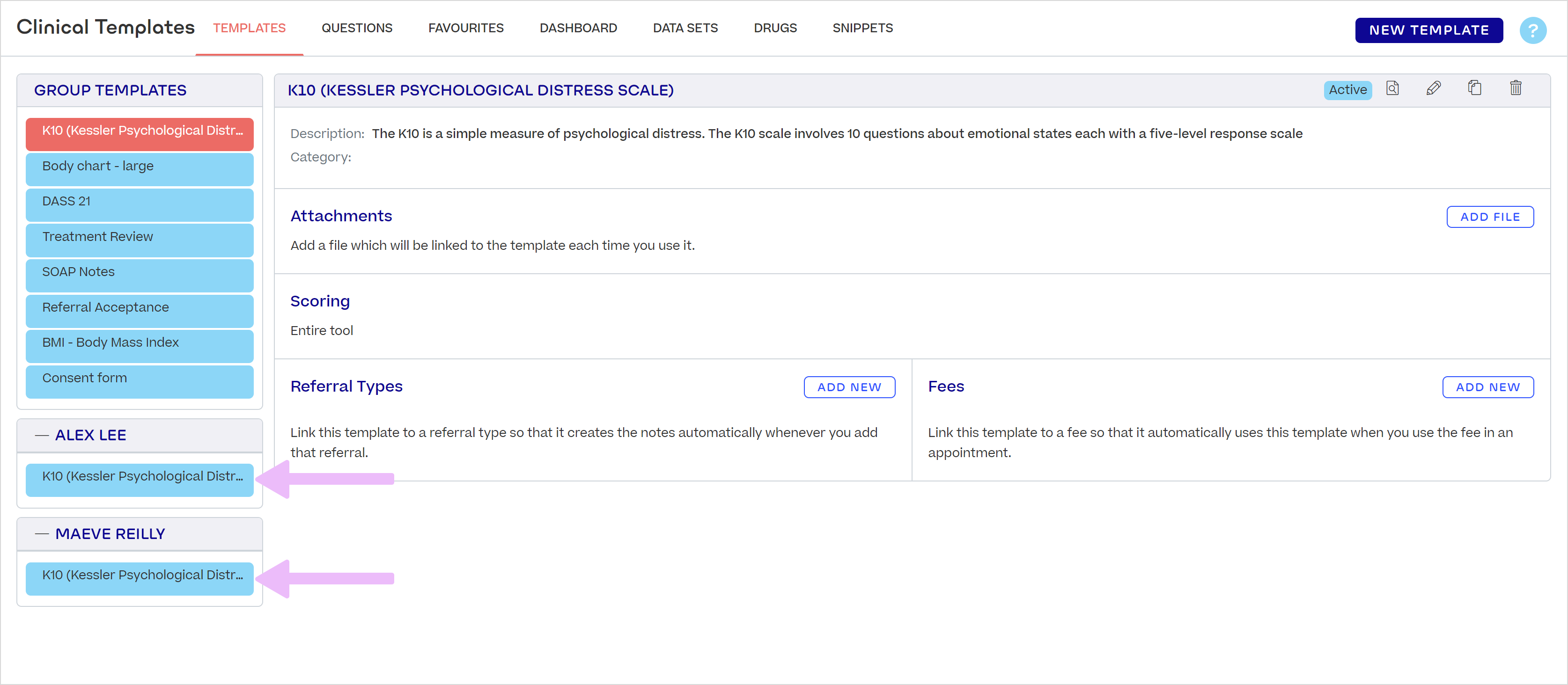Image resolution: width=1568 pixels, height=685 pixels.
Task: Collapse the Alex Lee template section
Action: click(42, 435)
